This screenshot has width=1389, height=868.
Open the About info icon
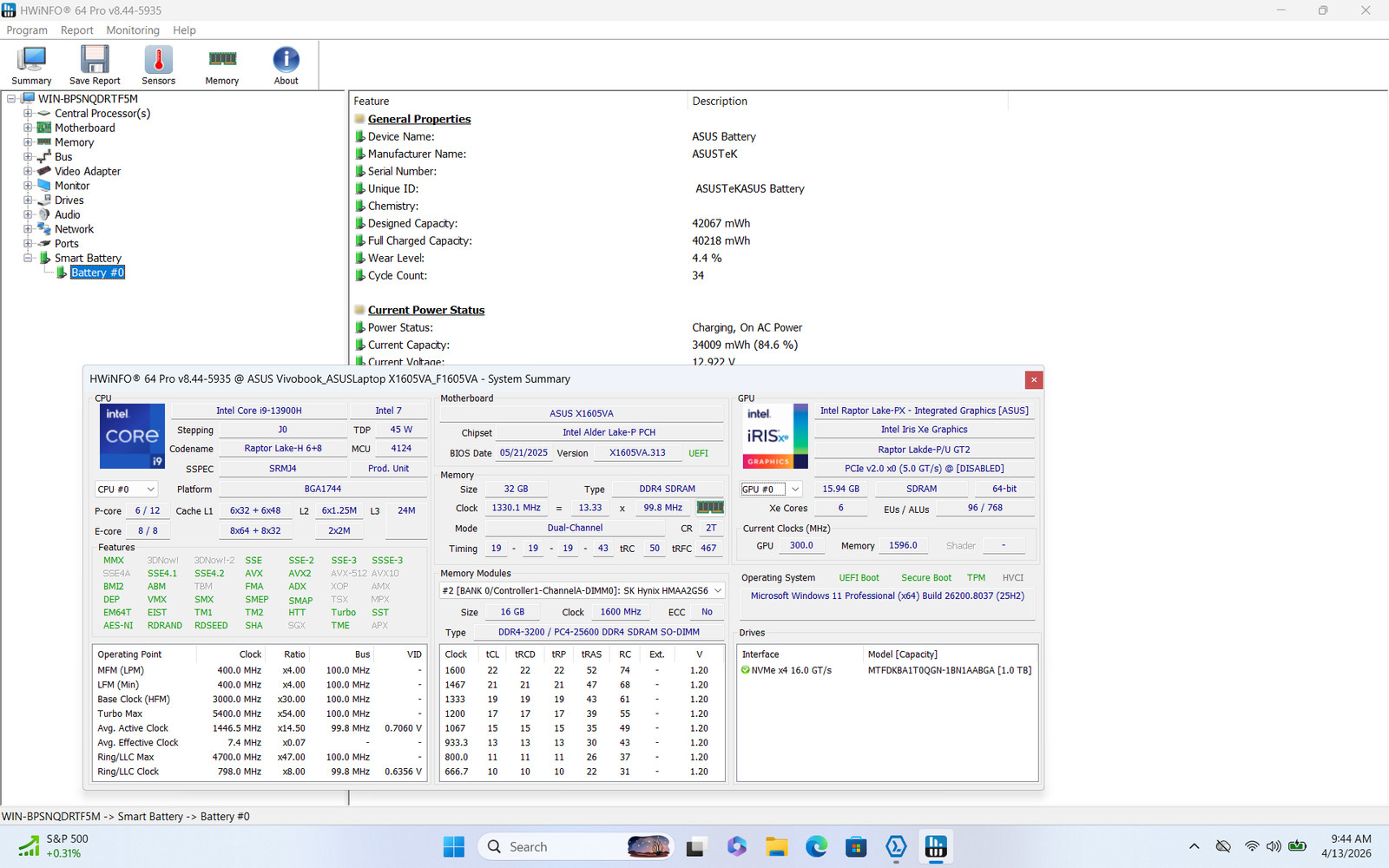click(286, 59)
